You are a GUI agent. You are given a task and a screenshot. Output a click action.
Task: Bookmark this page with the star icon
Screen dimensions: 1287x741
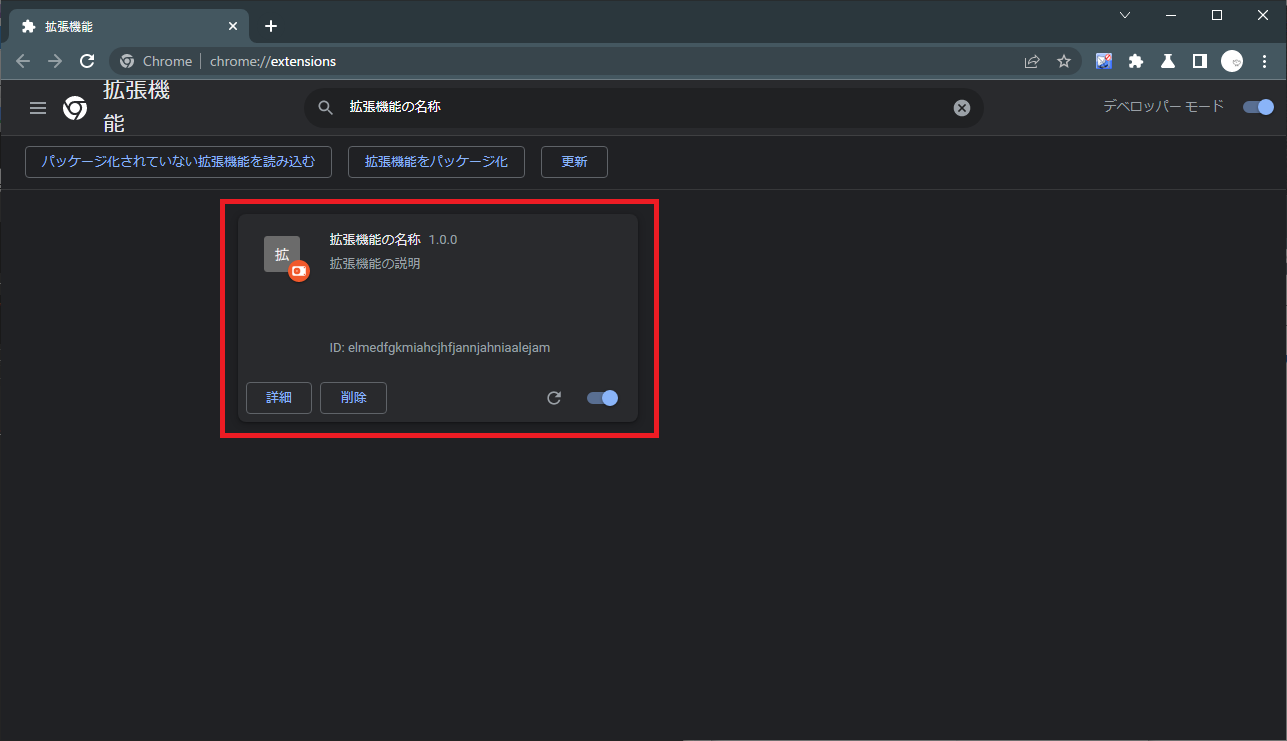pos(1064,61)
